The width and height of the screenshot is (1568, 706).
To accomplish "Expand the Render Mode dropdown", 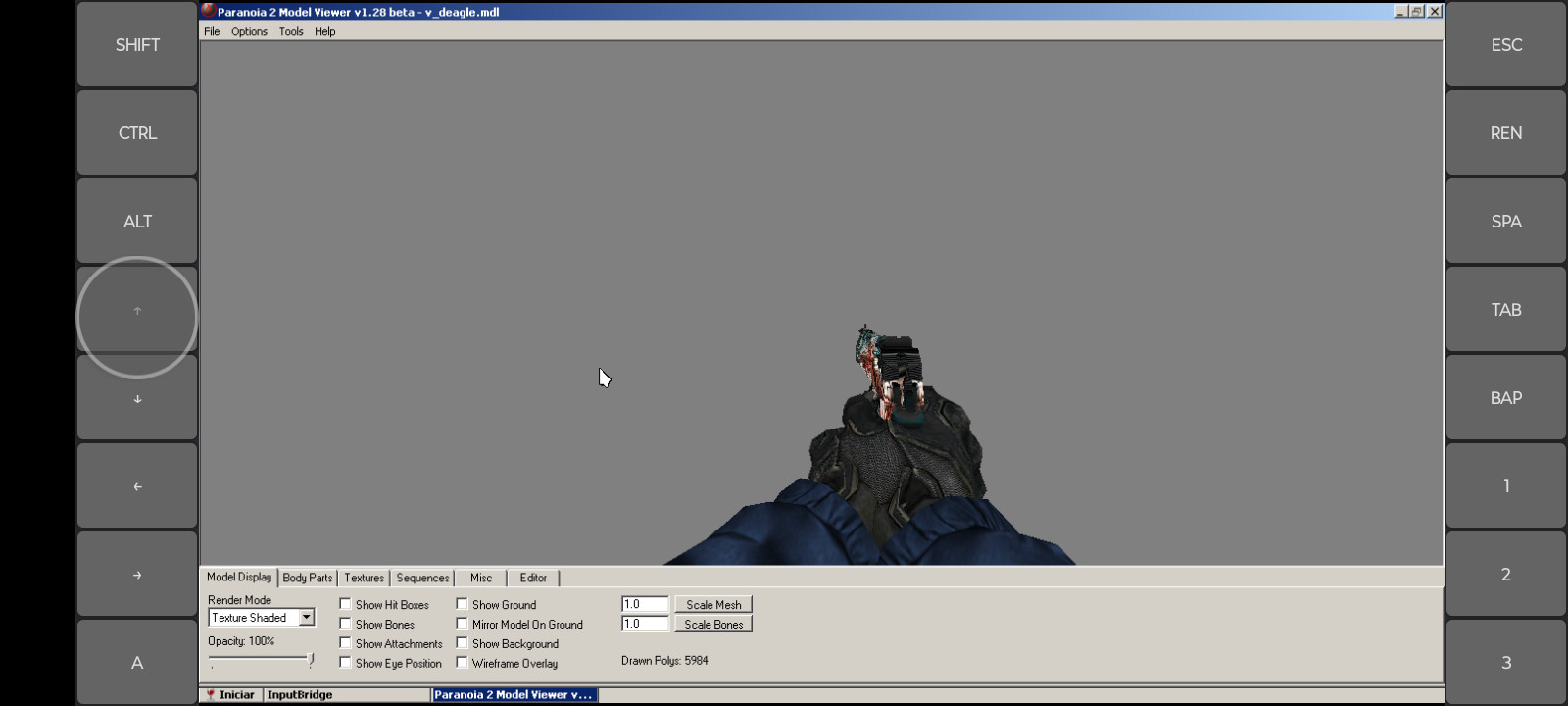I will [x=307, y=618].
